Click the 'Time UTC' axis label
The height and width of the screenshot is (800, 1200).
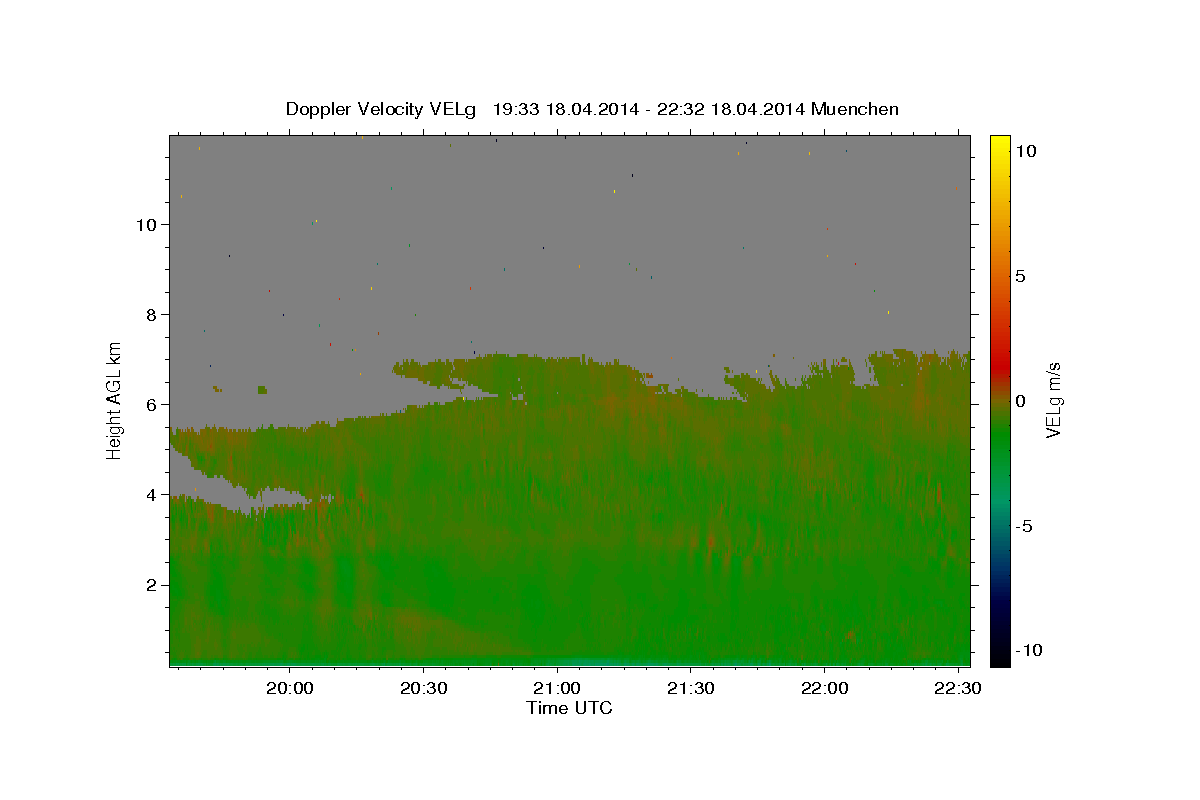(x=569, y=708)
